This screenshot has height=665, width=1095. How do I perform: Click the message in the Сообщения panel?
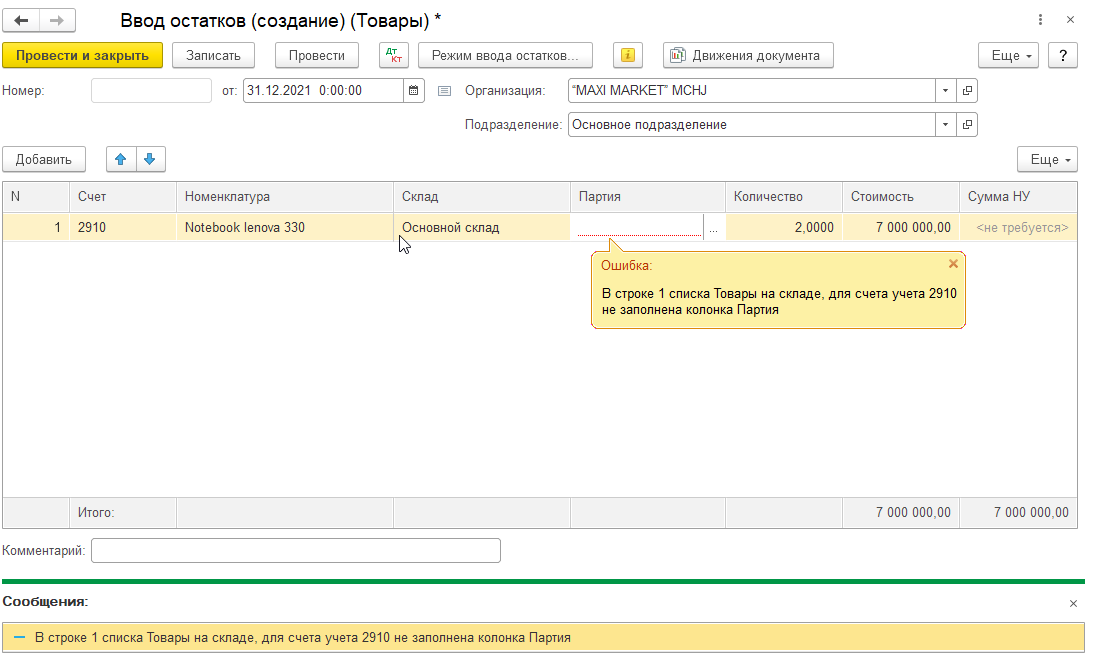(543, 638)
